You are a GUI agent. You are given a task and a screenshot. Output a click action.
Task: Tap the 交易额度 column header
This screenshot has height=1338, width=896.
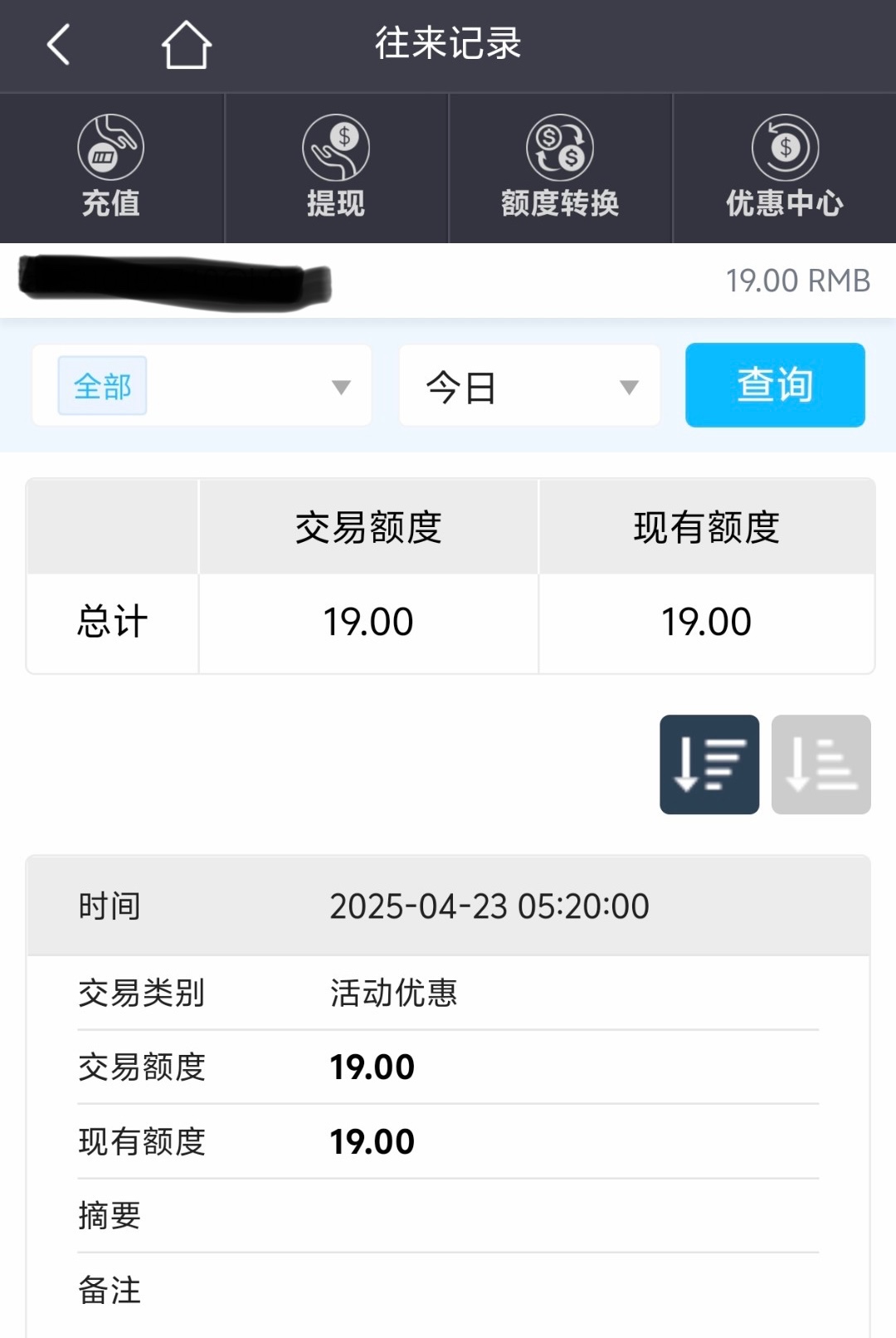368,528
